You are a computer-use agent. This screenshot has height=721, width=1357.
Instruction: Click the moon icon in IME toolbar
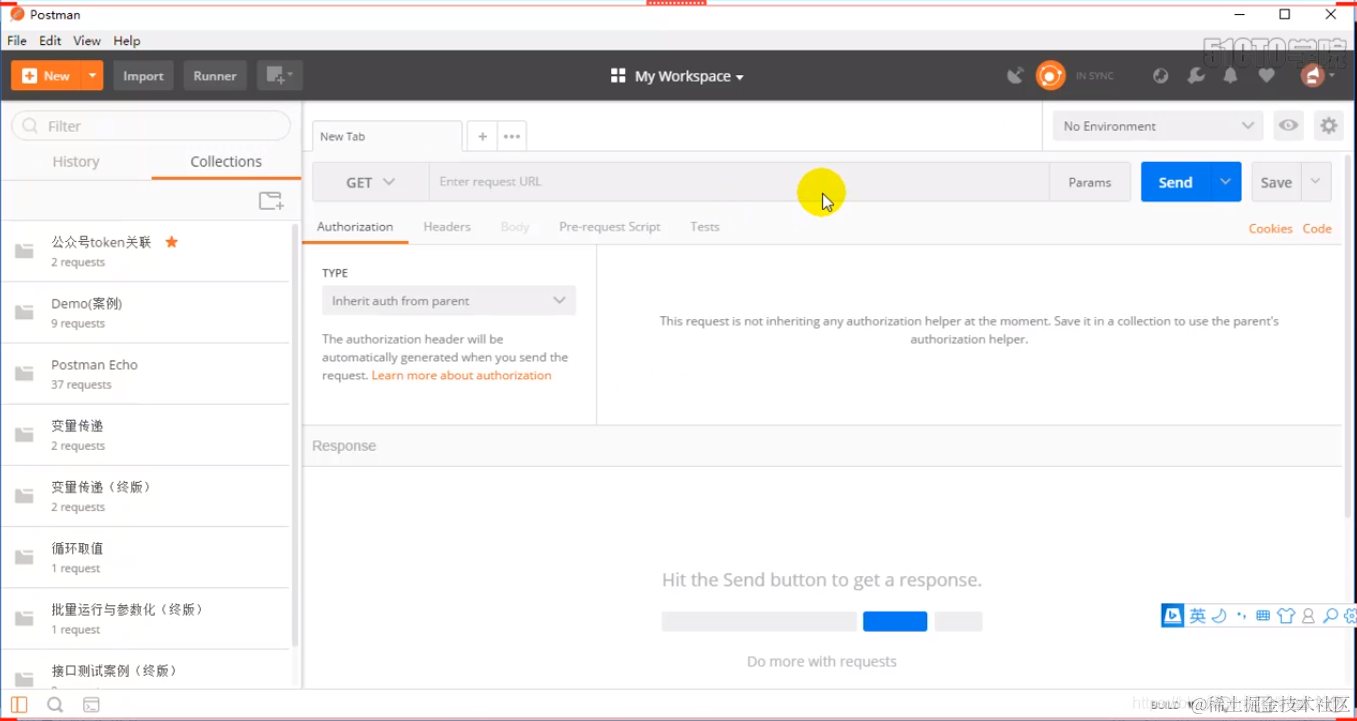pos(1219,616)
